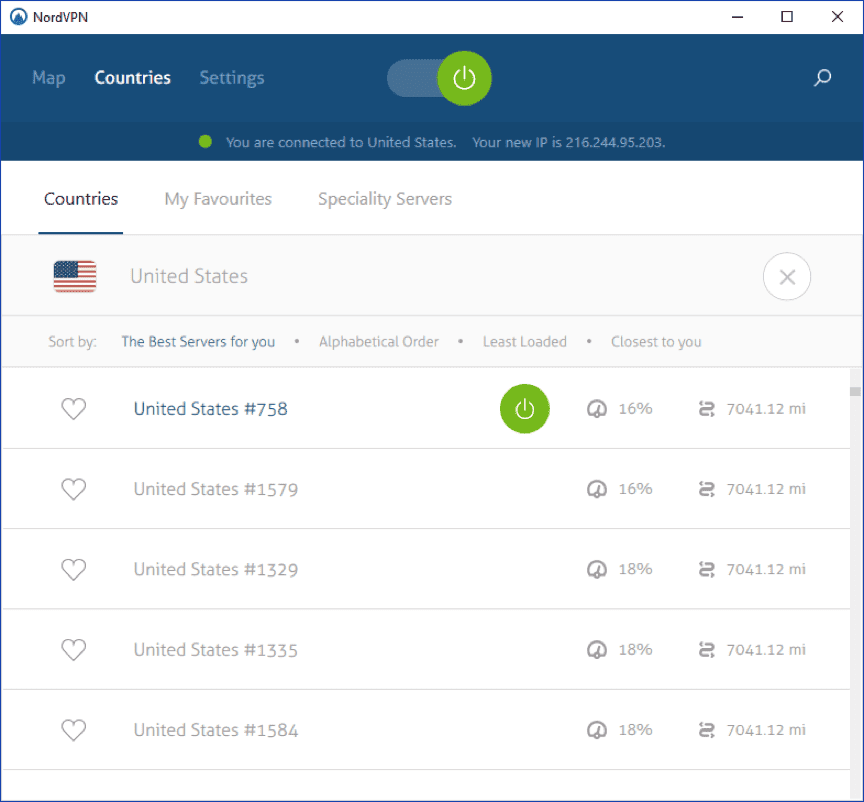Open Settings in top navigation
Image resolution: width=864 pixels, height=802 pixels.
click(x=231, y=78)
